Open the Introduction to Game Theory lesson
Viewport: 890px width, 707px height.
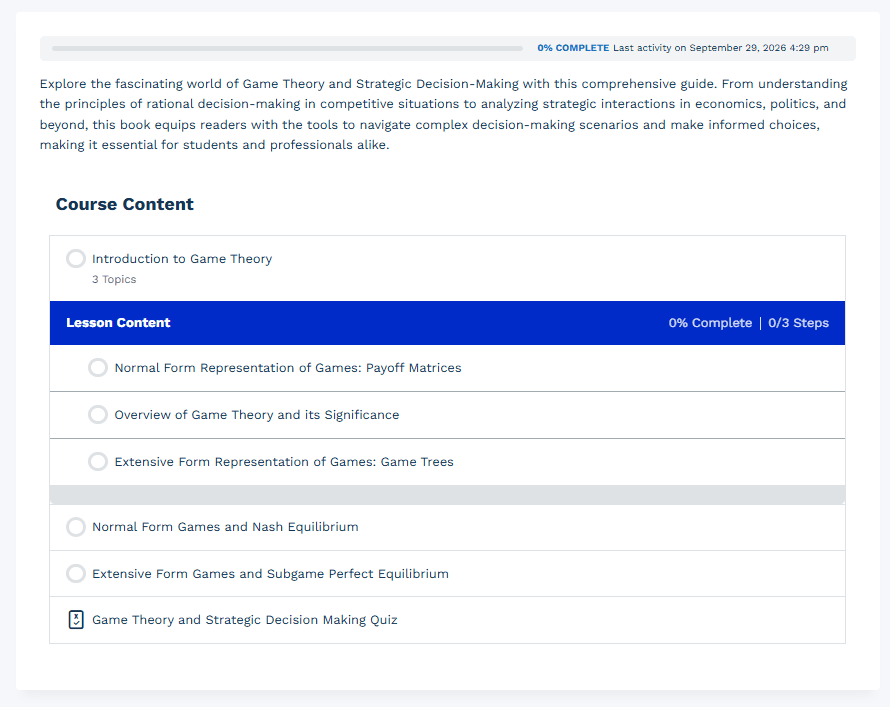[x=182, y=259]
